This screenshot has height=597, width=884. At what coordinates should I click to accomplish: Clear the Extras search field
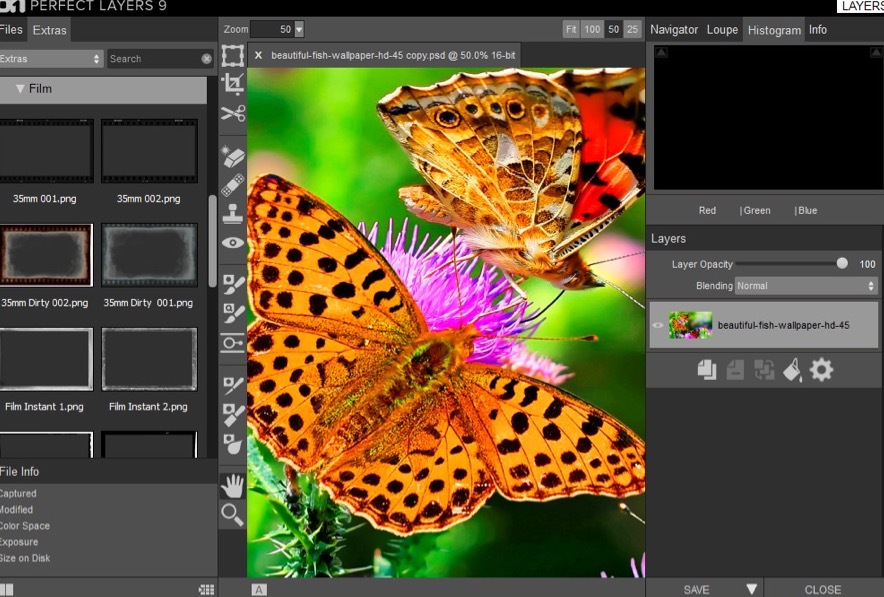tap(207, 59)
